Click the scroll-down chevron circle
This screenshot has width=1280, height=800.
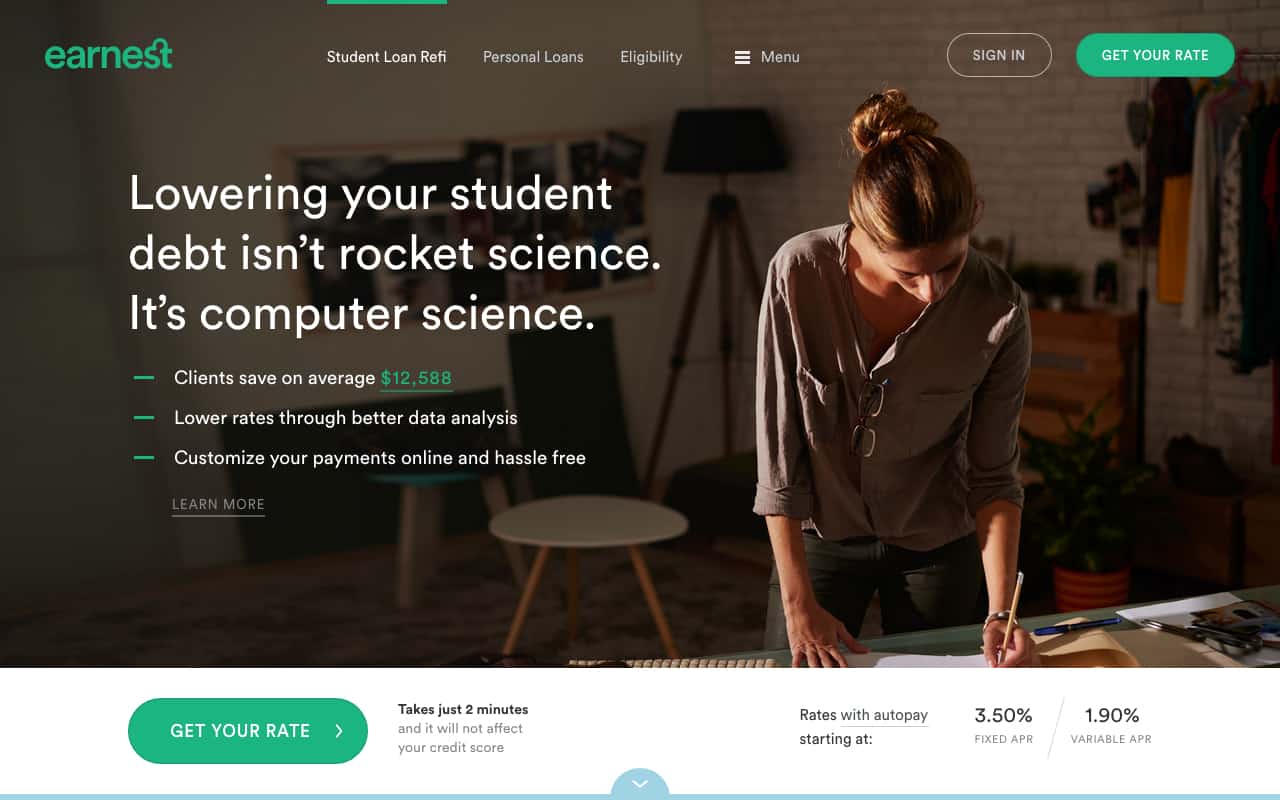(639, 783)
